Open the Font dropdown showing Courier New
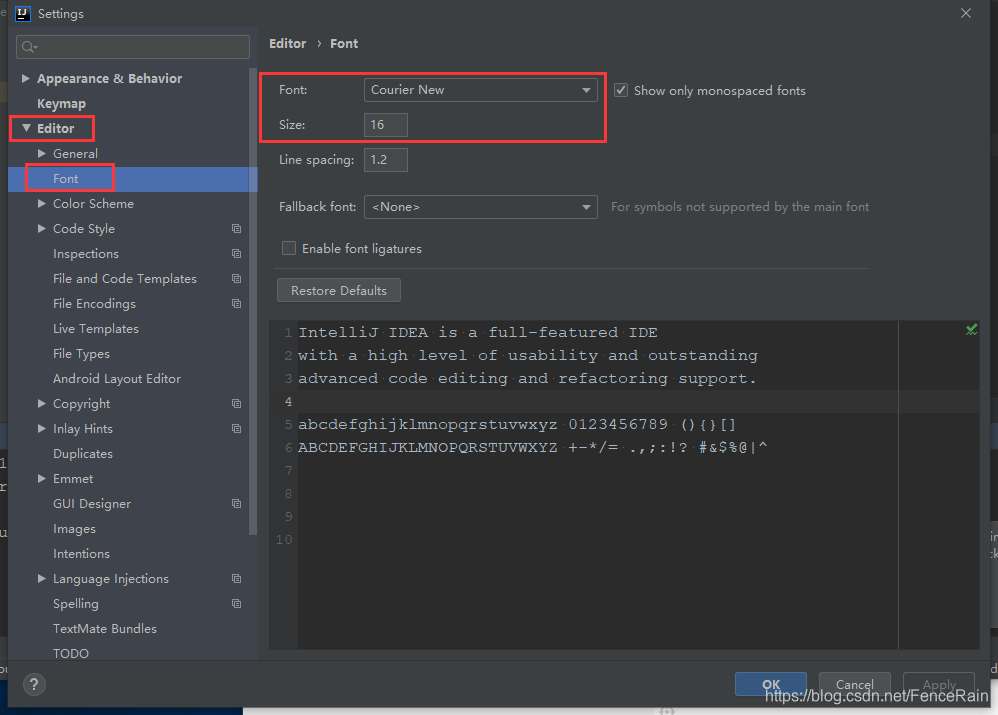998x715 pixels. [x=481, y=90]
